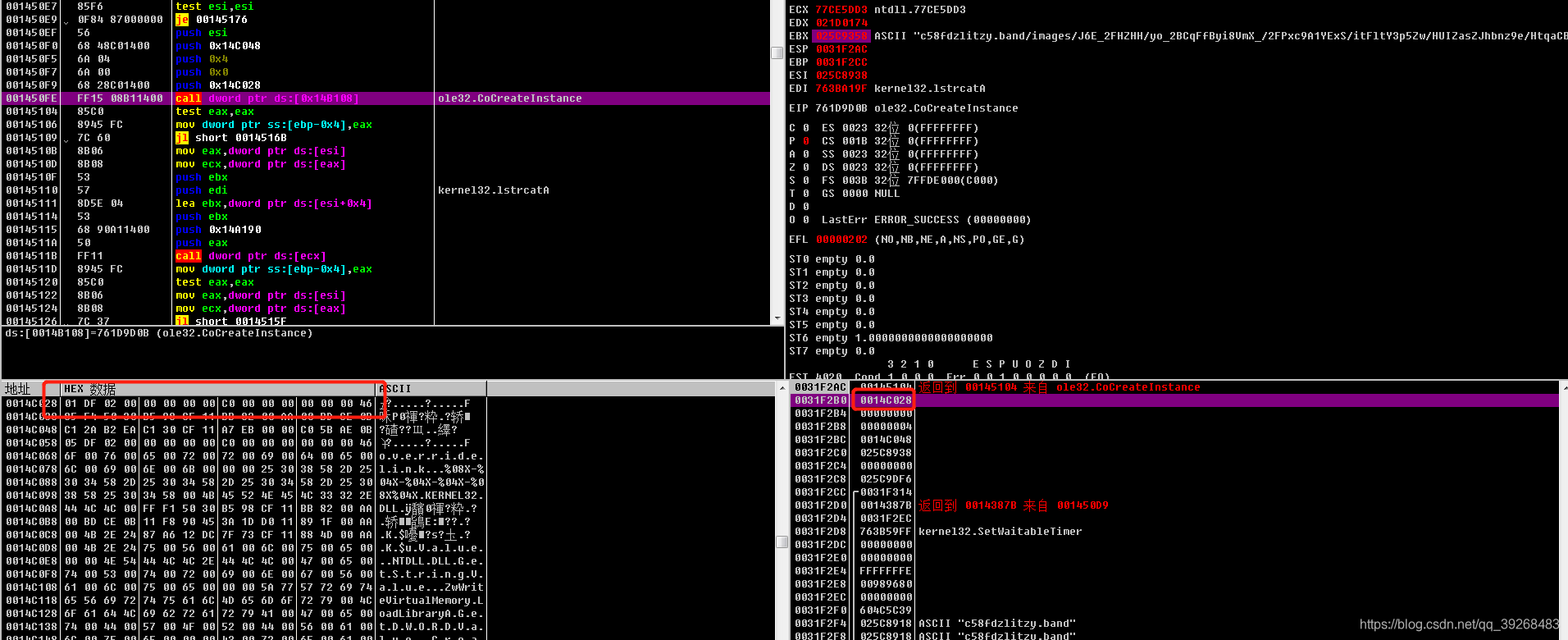Image resolution: width=1568 pixels, height=640 pixels.
Task: Select EFL value 00000202
Action: 841,240
